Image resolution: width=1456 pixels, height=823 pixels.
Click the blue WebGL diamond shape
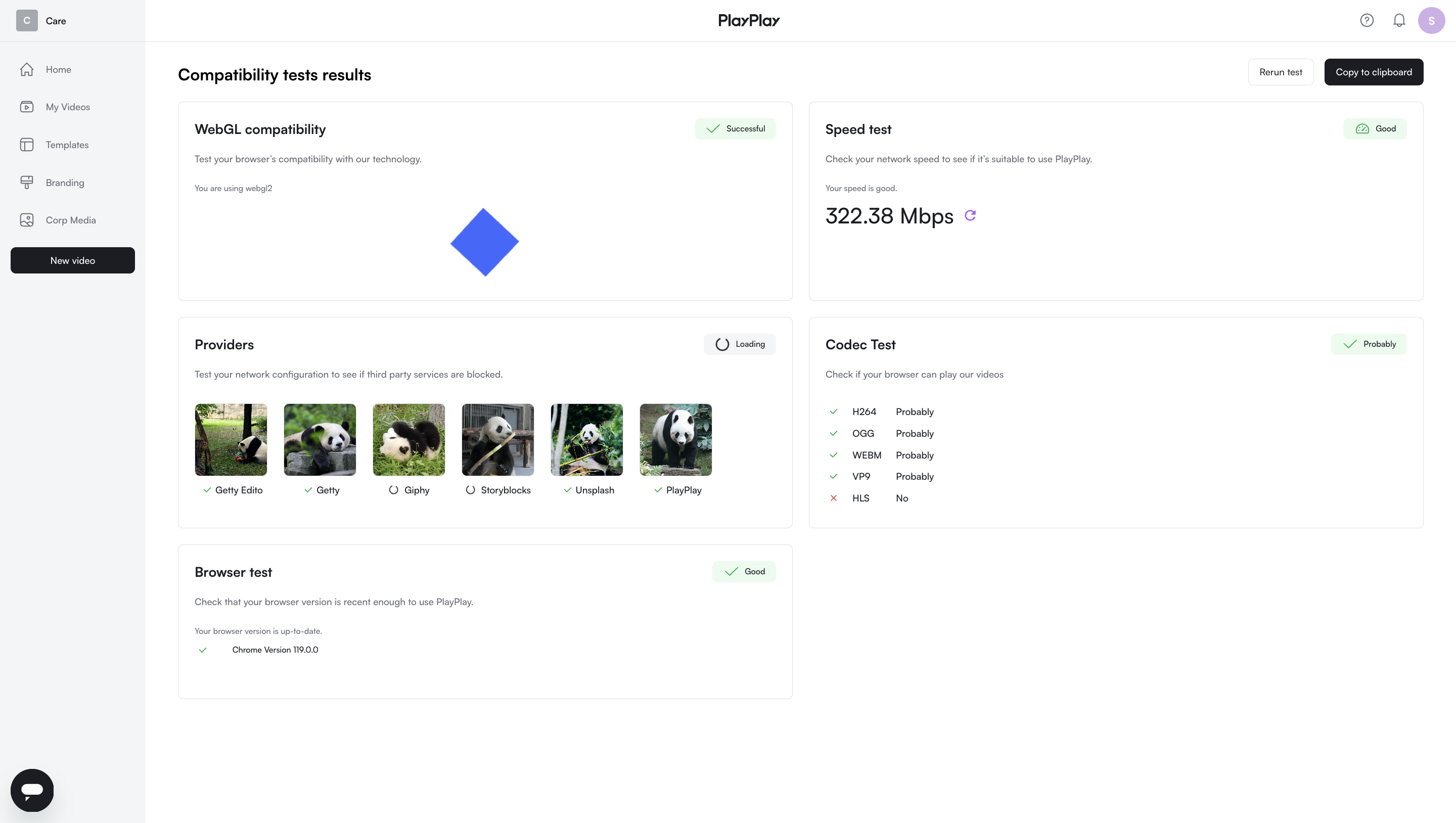(x=484, y=242)
